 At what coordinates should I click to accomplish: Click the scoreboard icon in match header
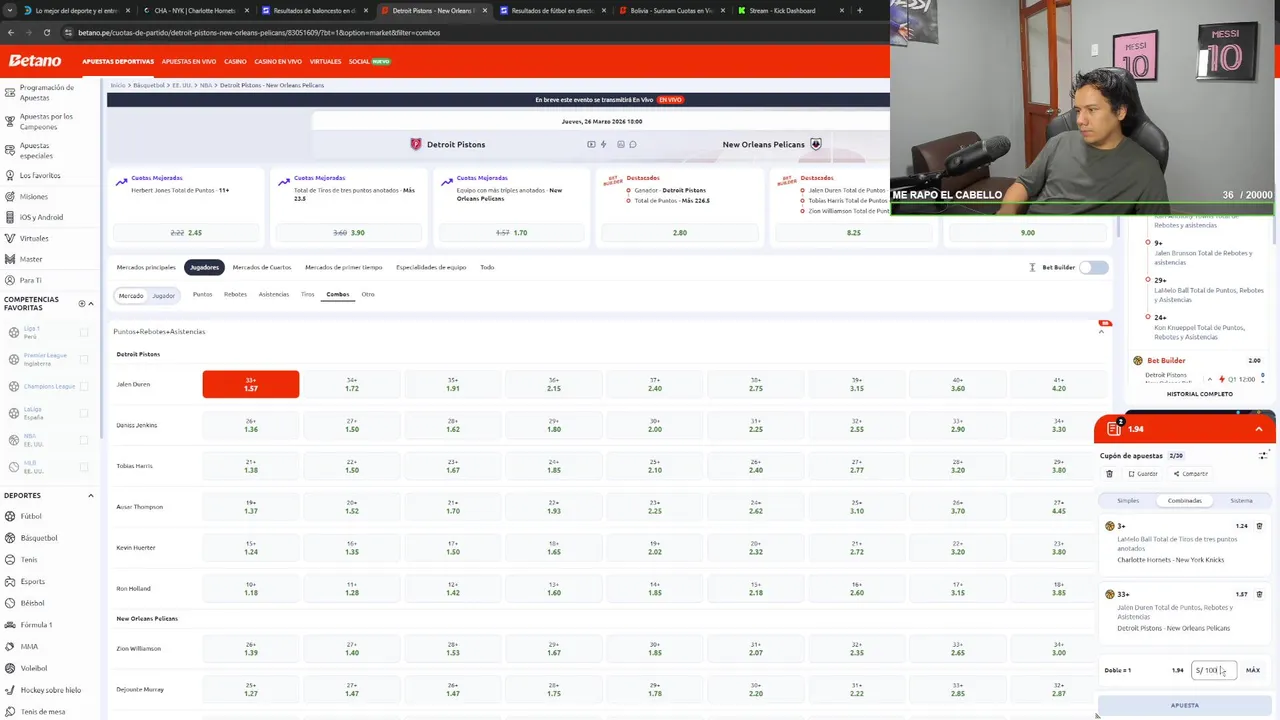pos(621,144)
